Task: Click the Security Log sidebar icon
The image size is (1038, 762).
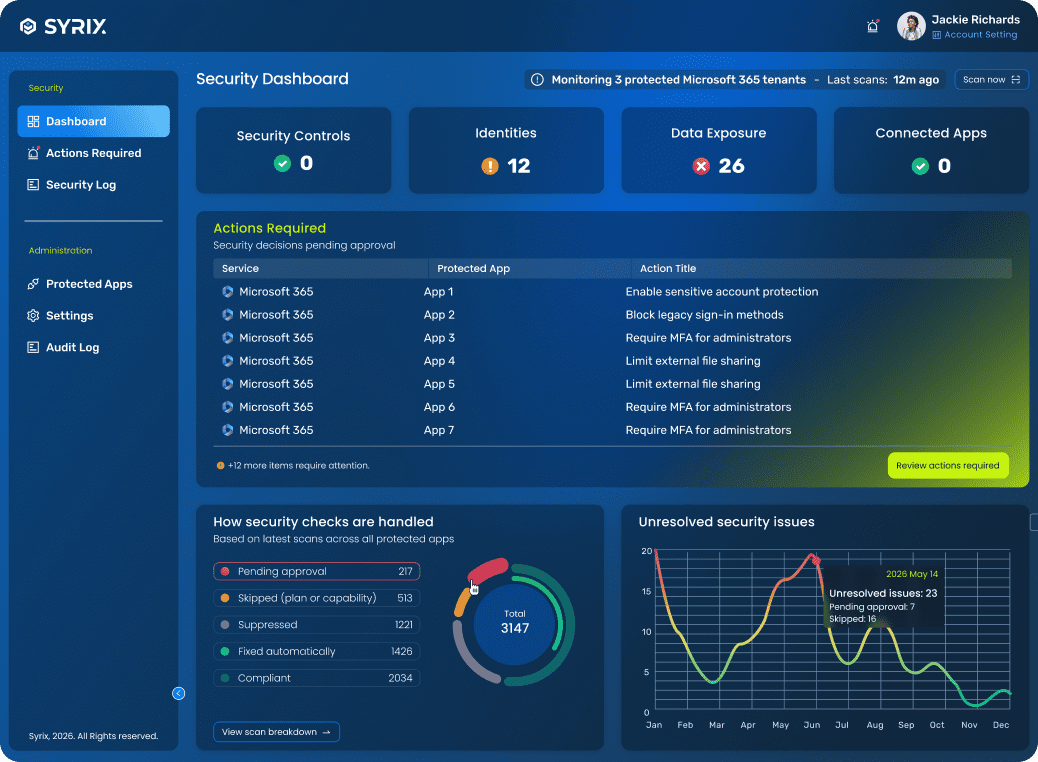Action: pos(33,185)
